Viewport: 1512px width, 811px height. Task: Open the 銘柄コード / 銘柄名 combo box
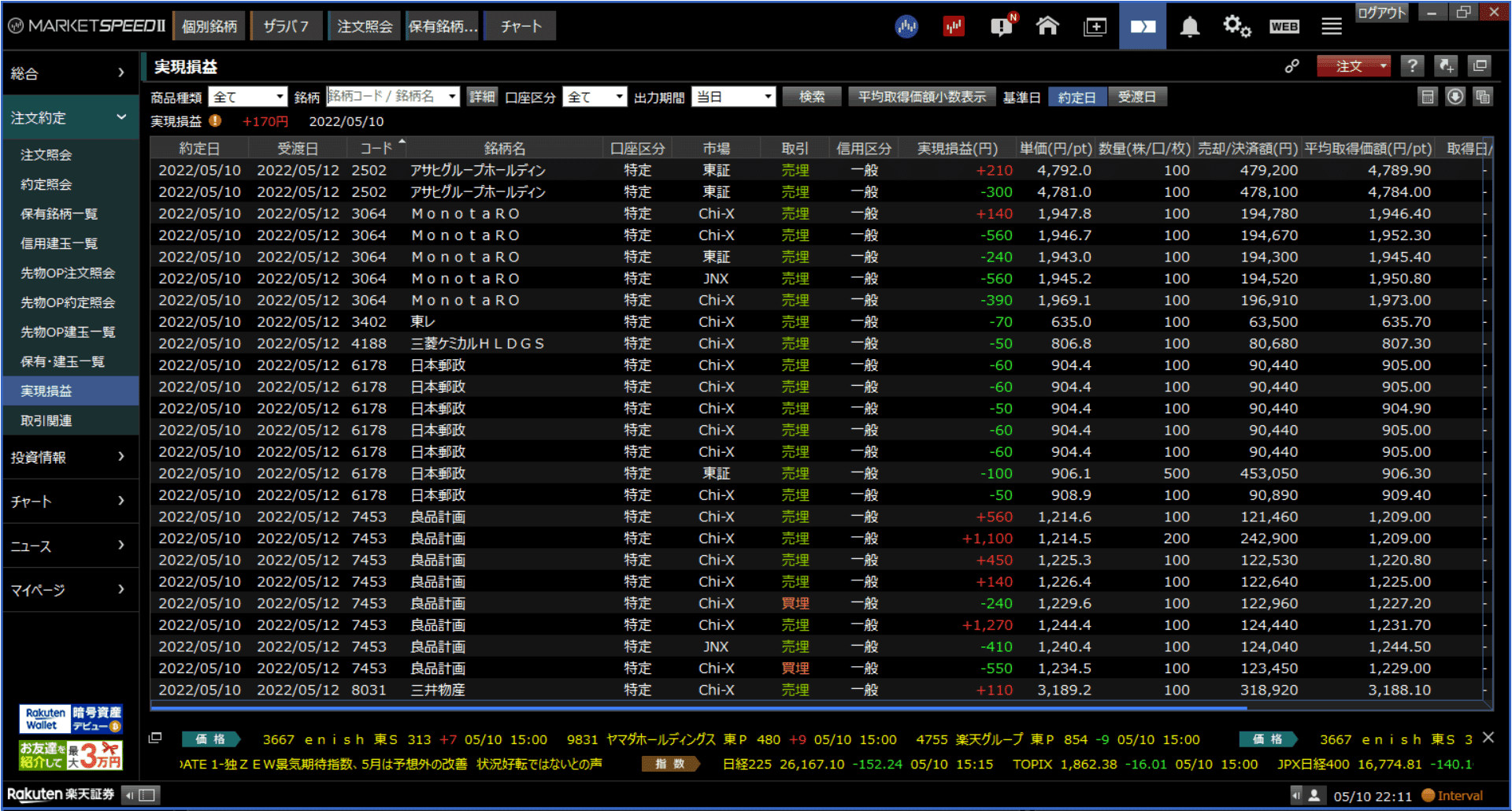(x=393, y=96)
